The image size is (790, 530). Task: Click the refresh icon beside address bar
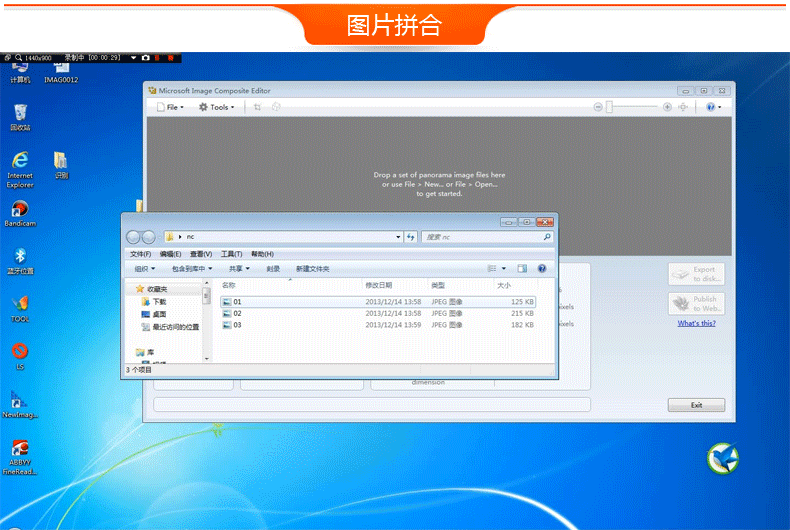pyautogui.click(x=411, y=237)
